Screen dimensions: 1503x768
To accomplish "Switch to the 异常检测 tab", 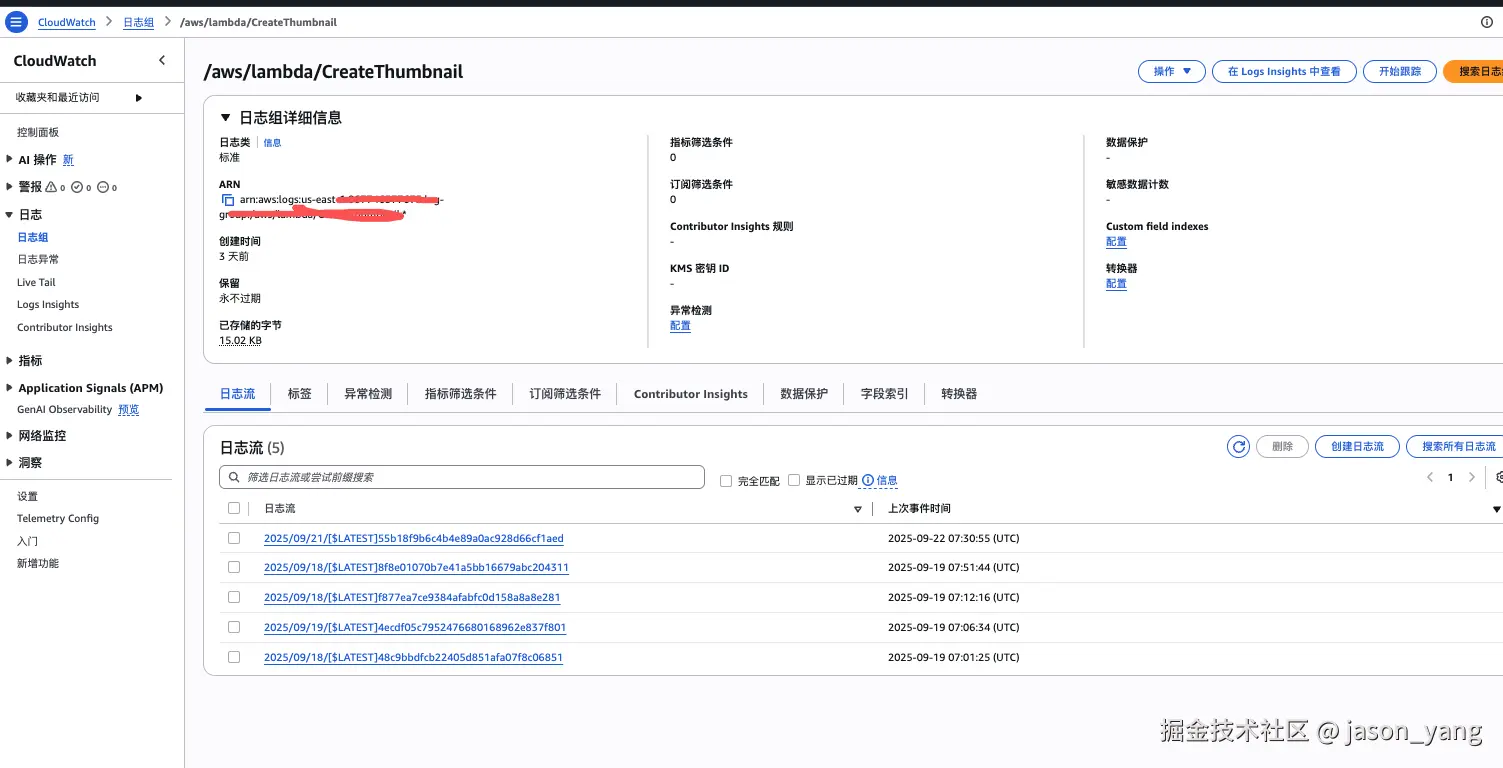I will tap(368, 394).
